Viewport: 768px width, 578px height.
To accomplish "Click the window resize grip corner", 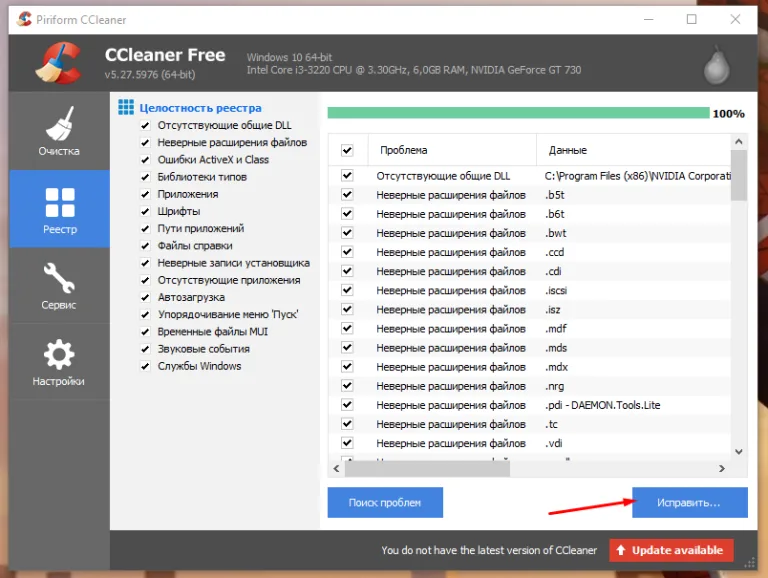I will tap(750, 563).
